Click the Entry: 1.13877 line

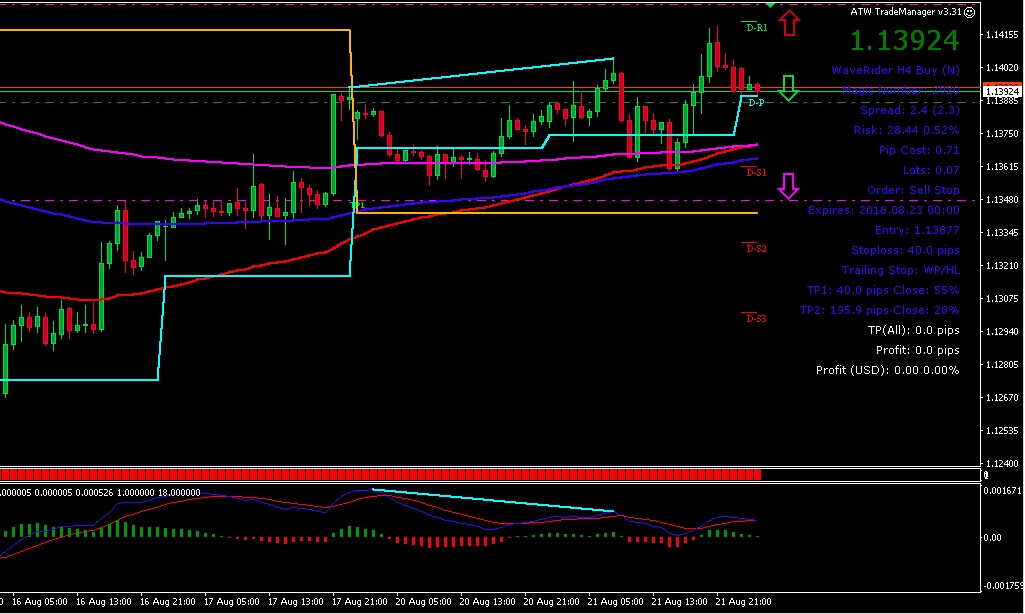917,230
